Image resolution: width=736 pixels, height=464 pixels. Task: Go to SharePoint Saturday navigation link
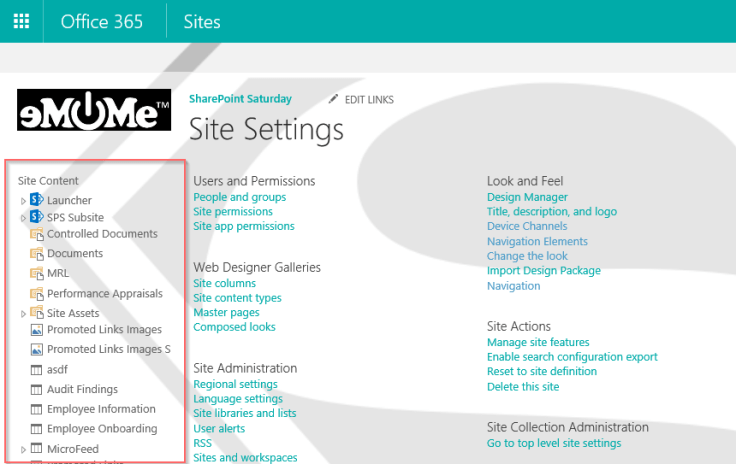tap(240, 99)
